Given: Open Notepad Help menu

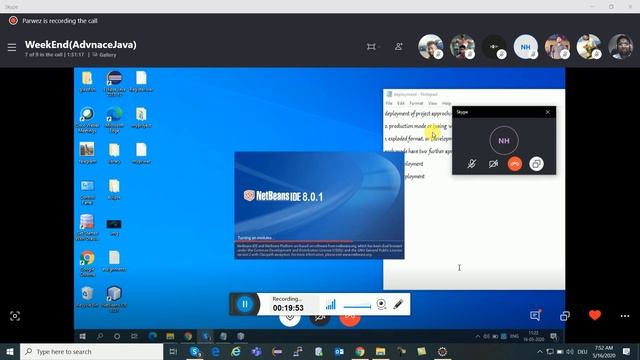Looking at the screenshot, I should (447, 103).
